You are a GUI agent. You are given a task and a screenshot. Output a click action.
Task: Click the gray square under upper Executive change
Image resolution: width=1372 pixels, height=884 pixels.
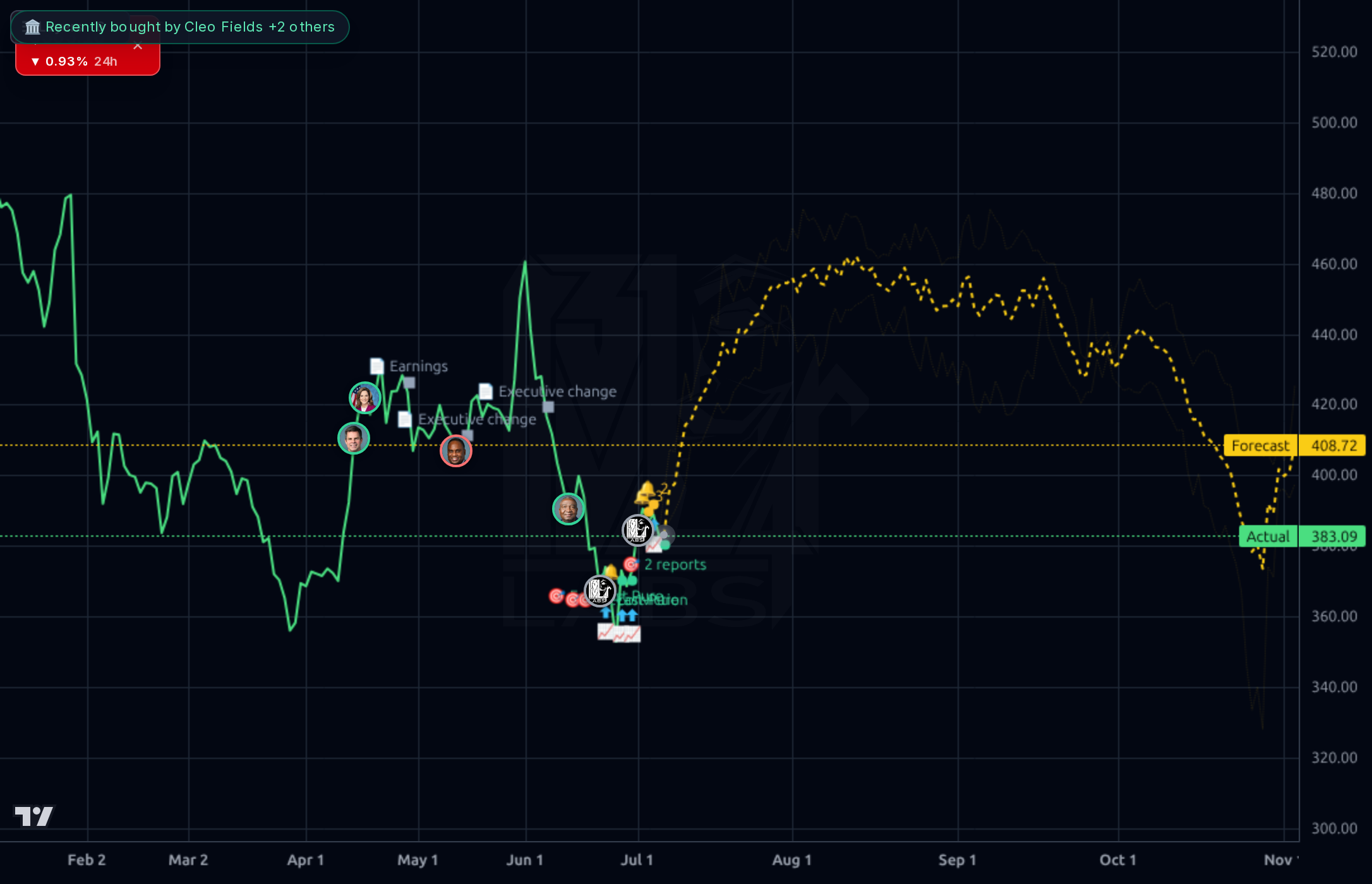[548, 407]
